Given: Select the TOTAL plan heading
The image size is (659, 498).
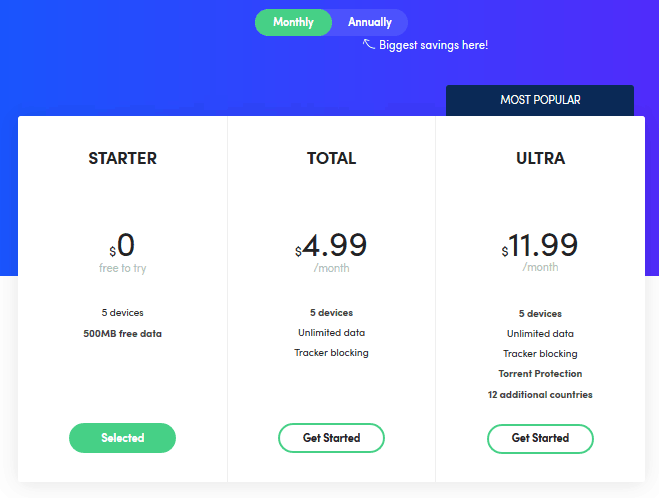Looking at the screenshot, I should (331, 158).
